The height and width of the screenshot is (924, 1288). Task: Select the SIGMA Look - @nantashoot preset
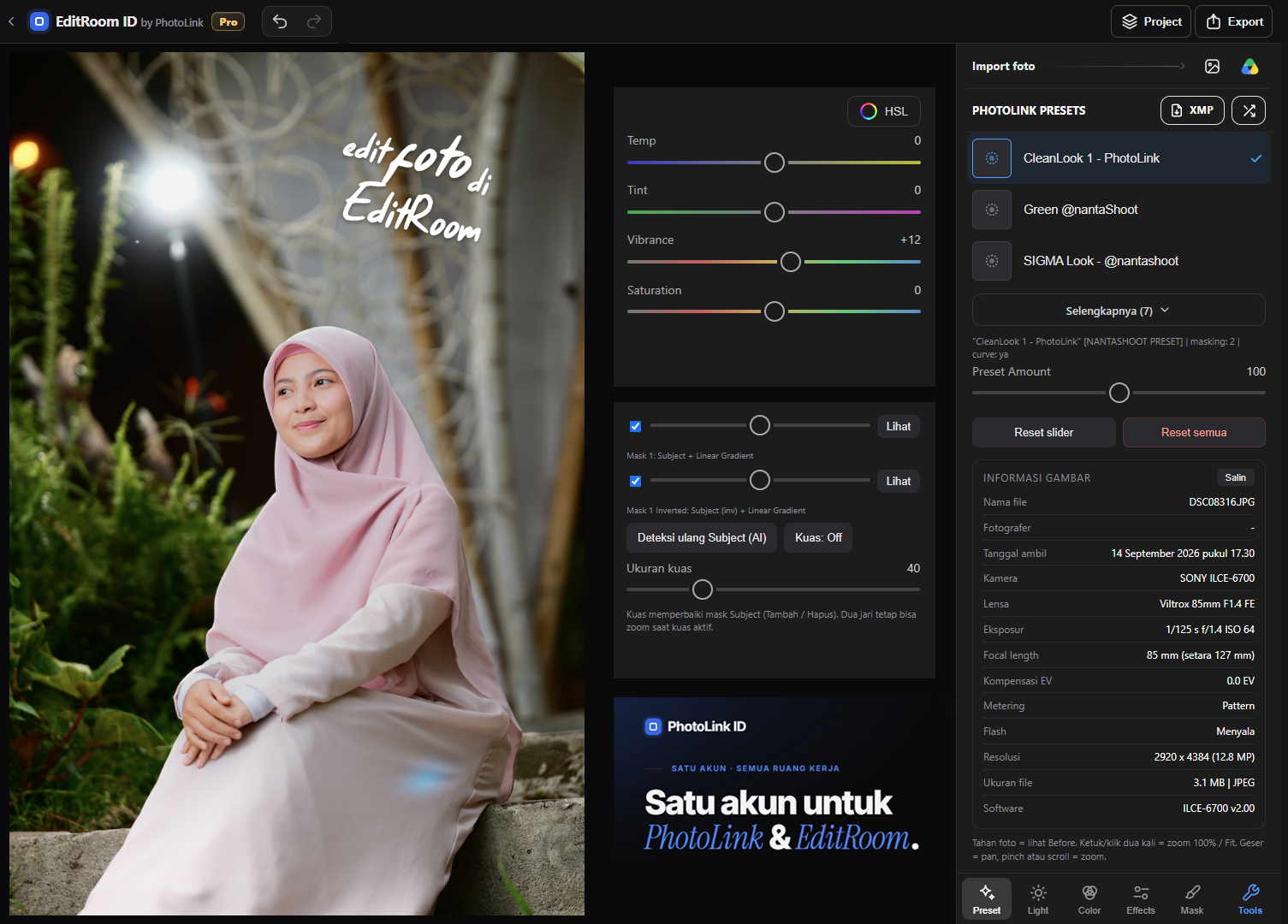coord(1119,261)
